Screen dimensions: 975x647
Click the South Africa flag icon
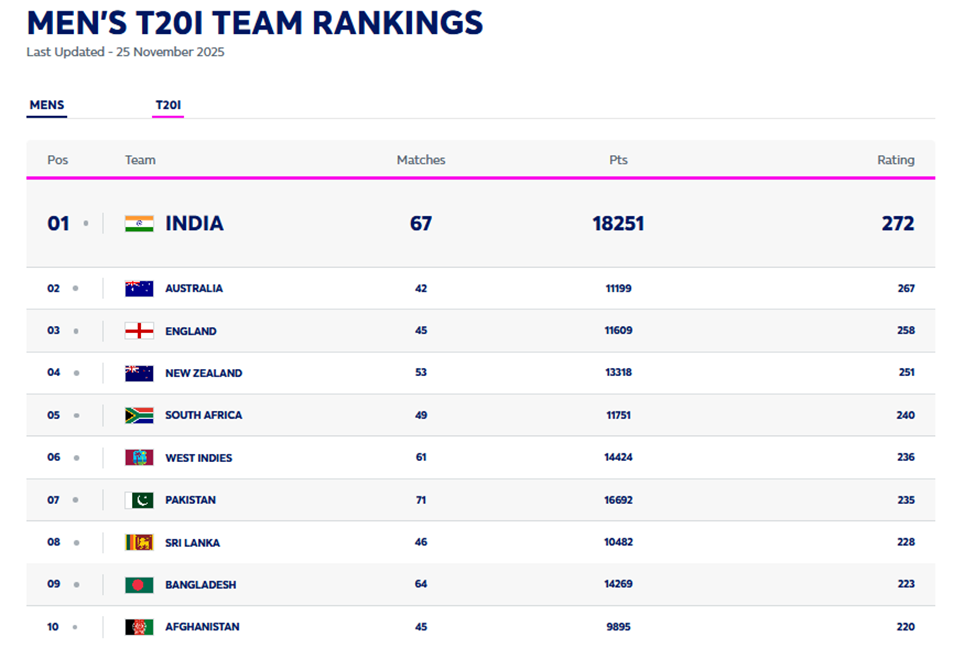tap(139, 415)
